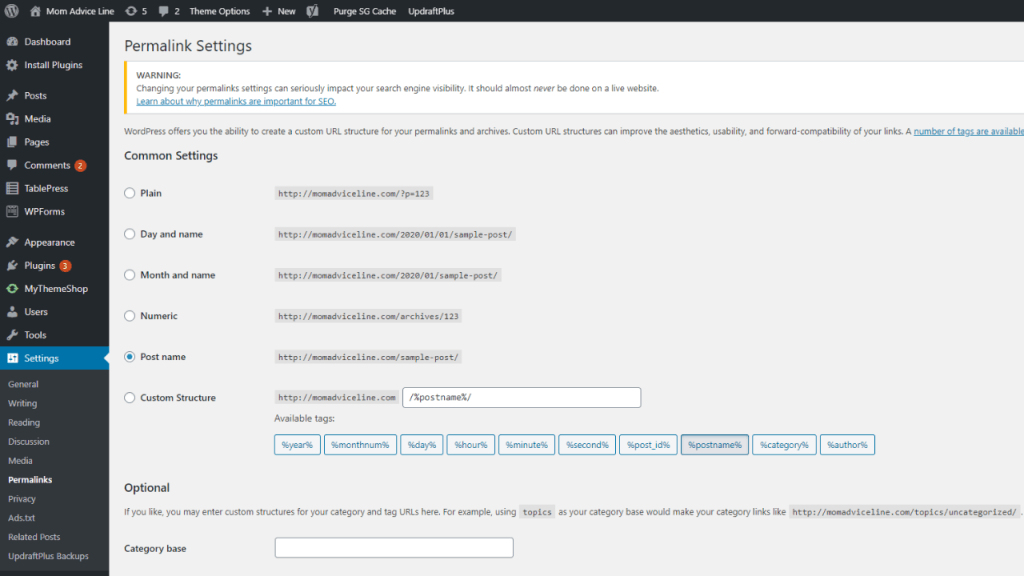Screen dimensions: 1024x576
Task: Click the WPForms icon
Action: [12, 212]
